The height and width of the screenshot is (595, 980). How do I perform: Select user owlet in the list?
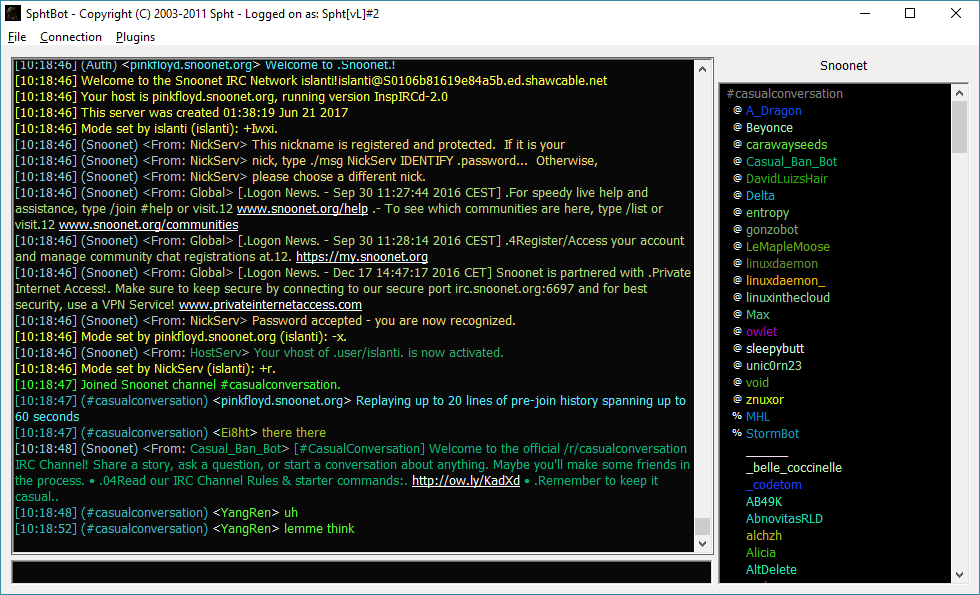click(761, 331)
